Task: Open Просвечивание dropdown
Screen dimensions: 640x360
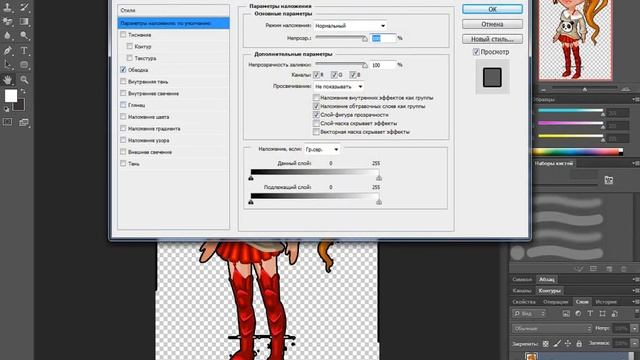Action: (338, 87)
